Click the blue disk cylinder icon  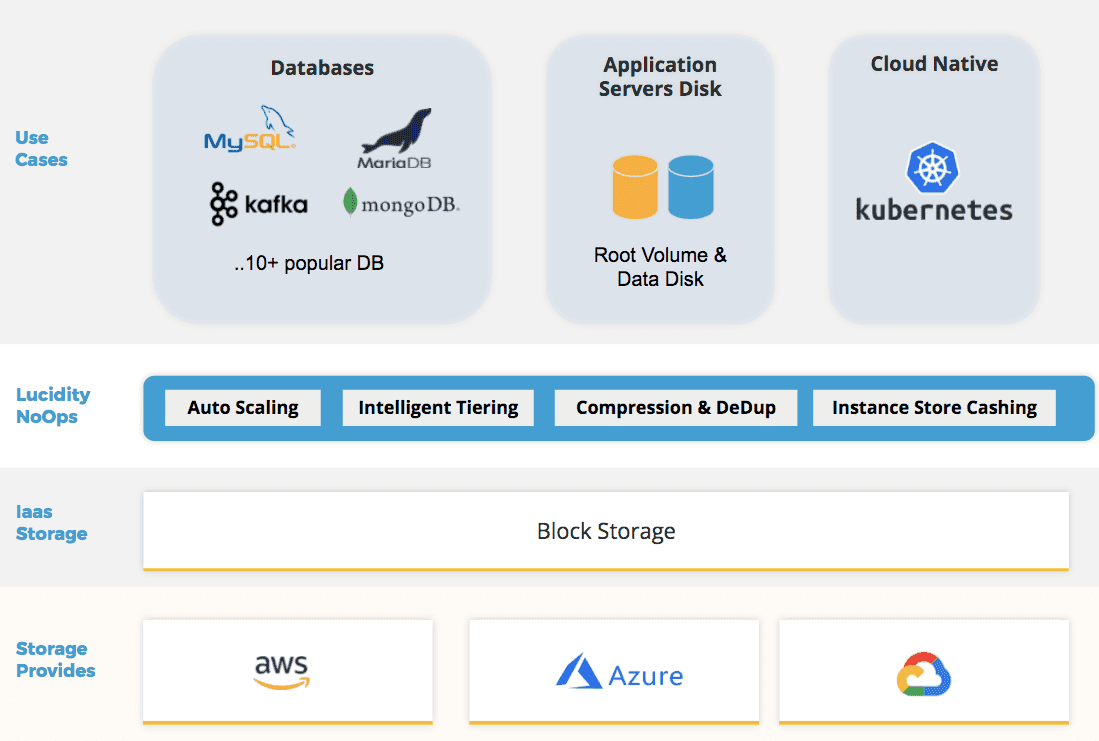pyautogui.click(x=691, y=187)
